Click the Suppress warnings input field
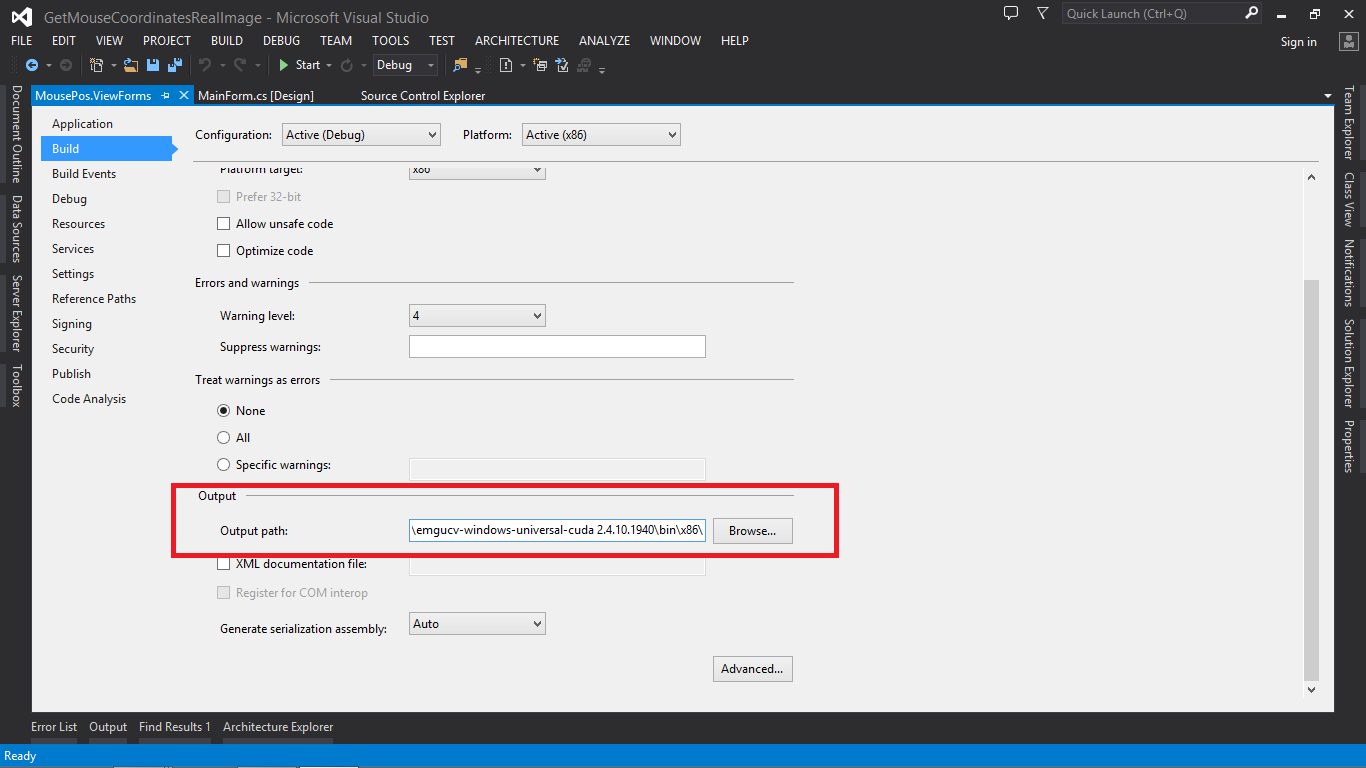Viewport: 1366px width, 768px height. coord(557,347)
